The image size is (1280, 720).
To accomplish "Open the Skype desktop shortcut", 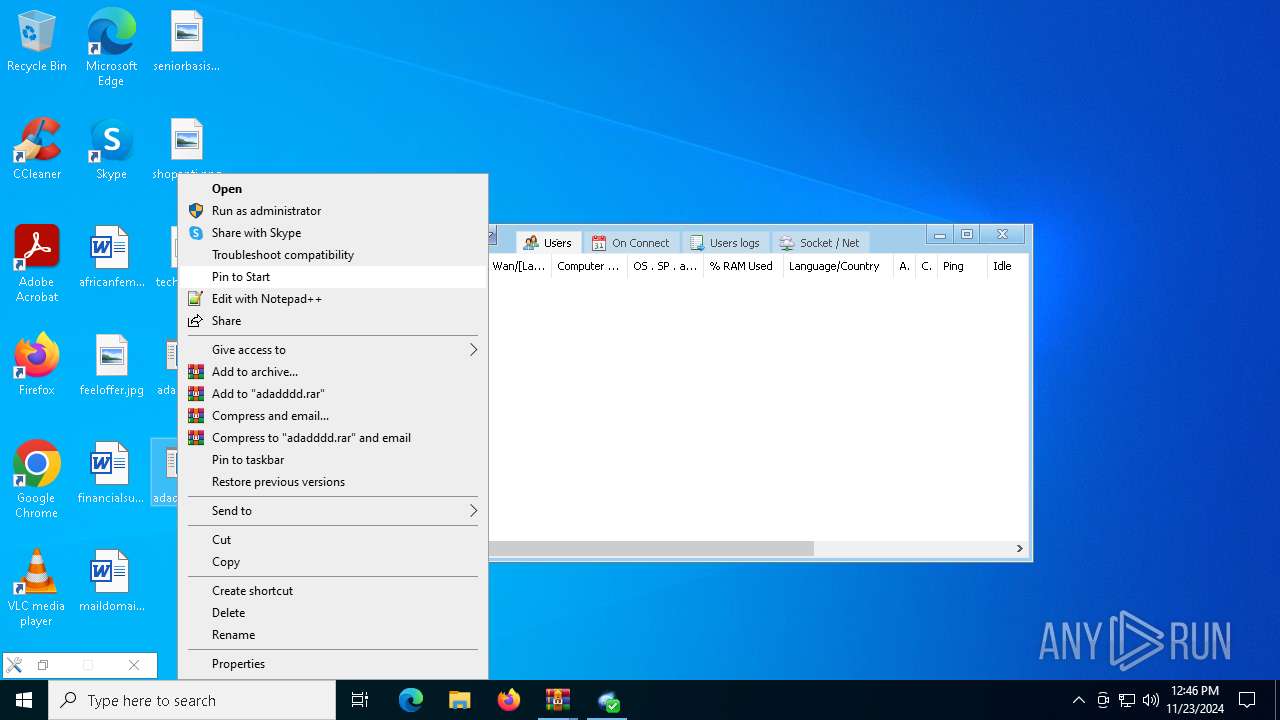I will (111, 149).
